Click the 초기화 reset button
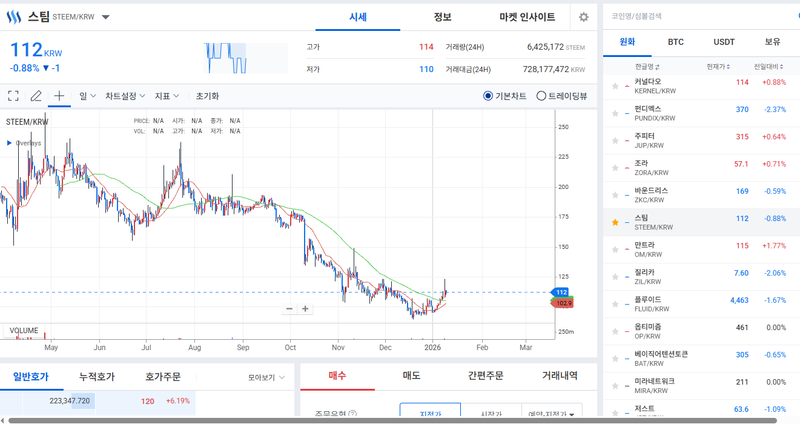800x424 pixels. tap(207, 96)
